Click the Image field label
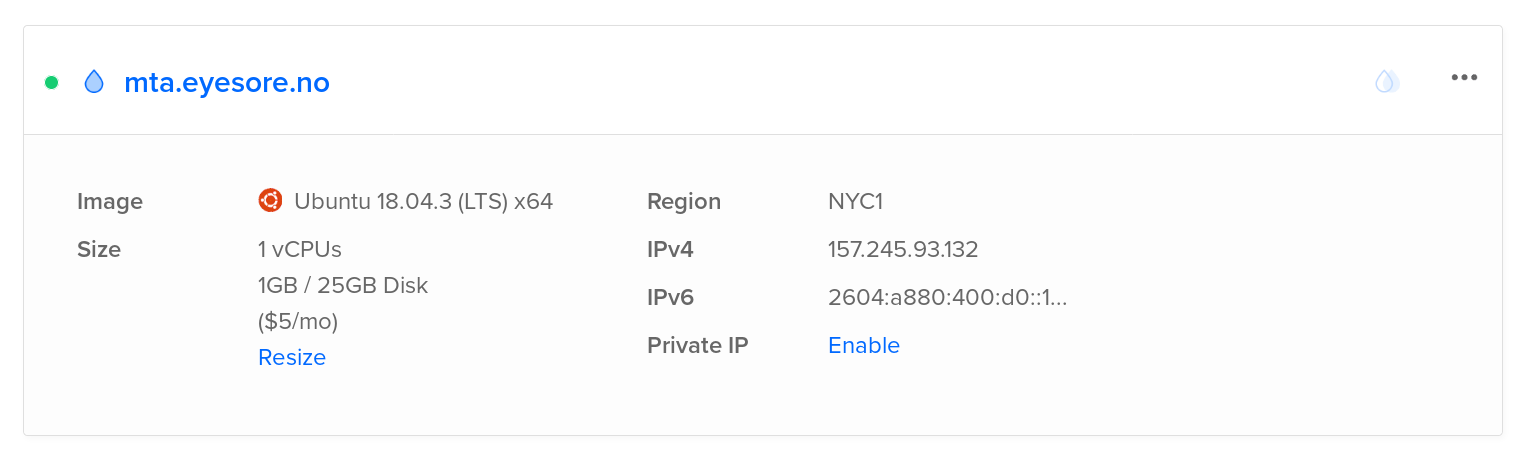 [x=110, y=202]
